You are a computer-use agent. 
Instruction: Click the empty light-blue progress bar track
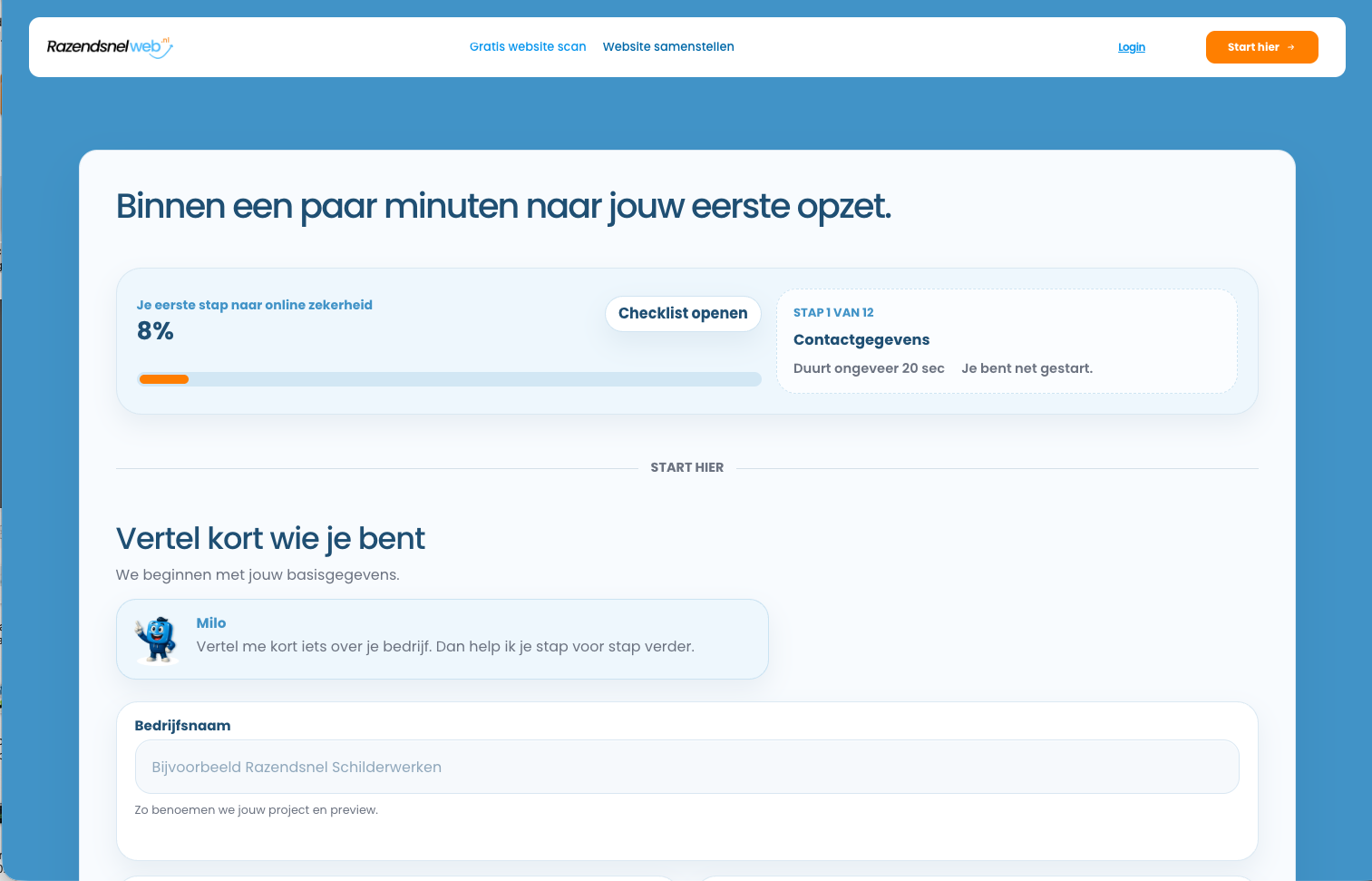pyautogui.click(x=472, y=379)
